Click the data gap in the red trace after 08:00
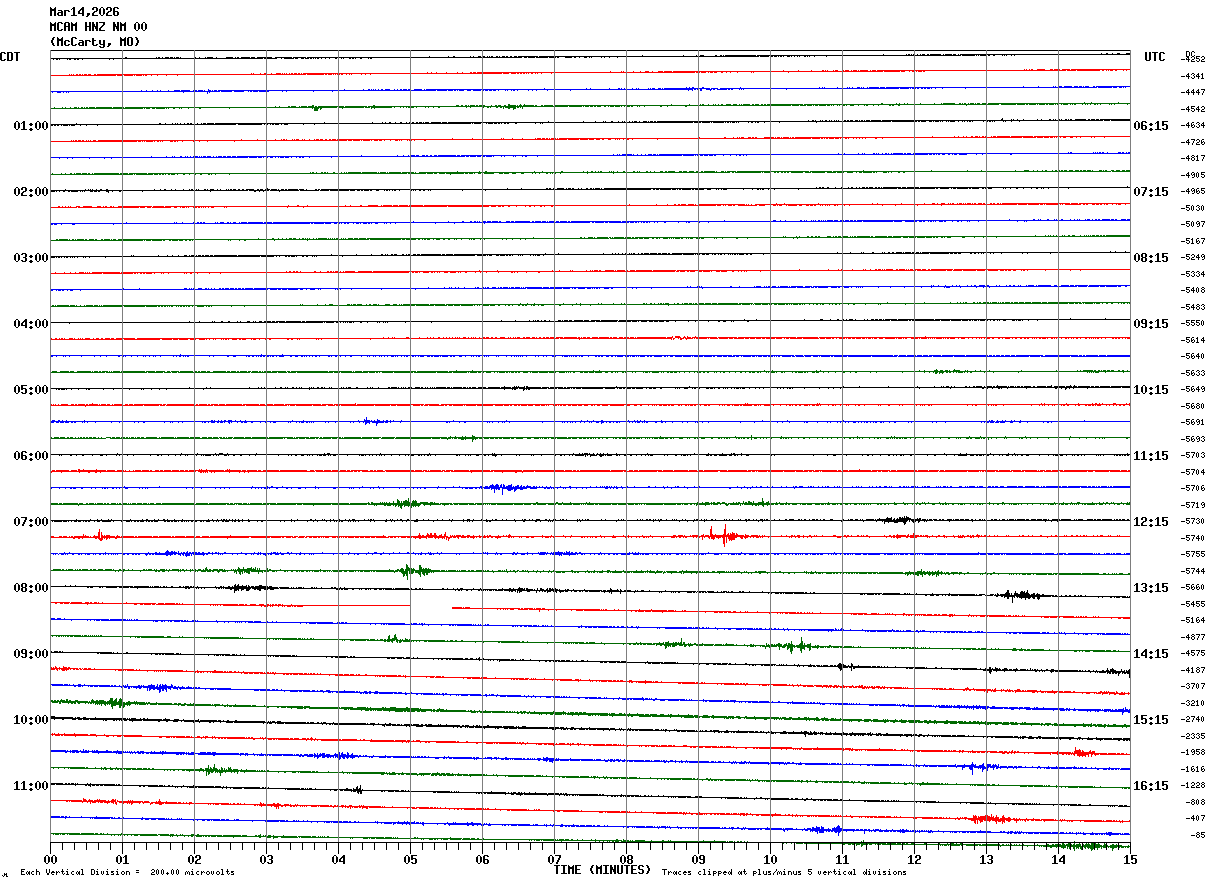1210x886 pixels. point(430,606)
